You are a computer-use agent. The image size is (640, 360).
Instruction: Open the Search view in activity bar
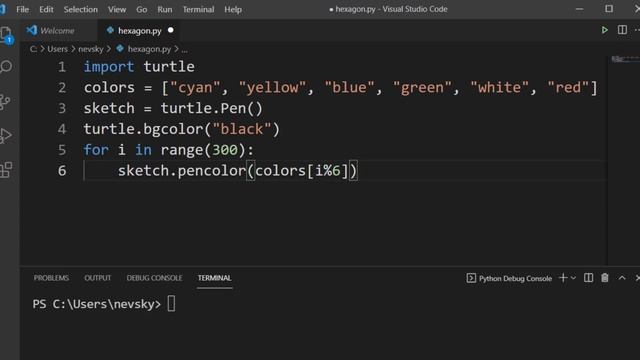[x=6, y=67]
